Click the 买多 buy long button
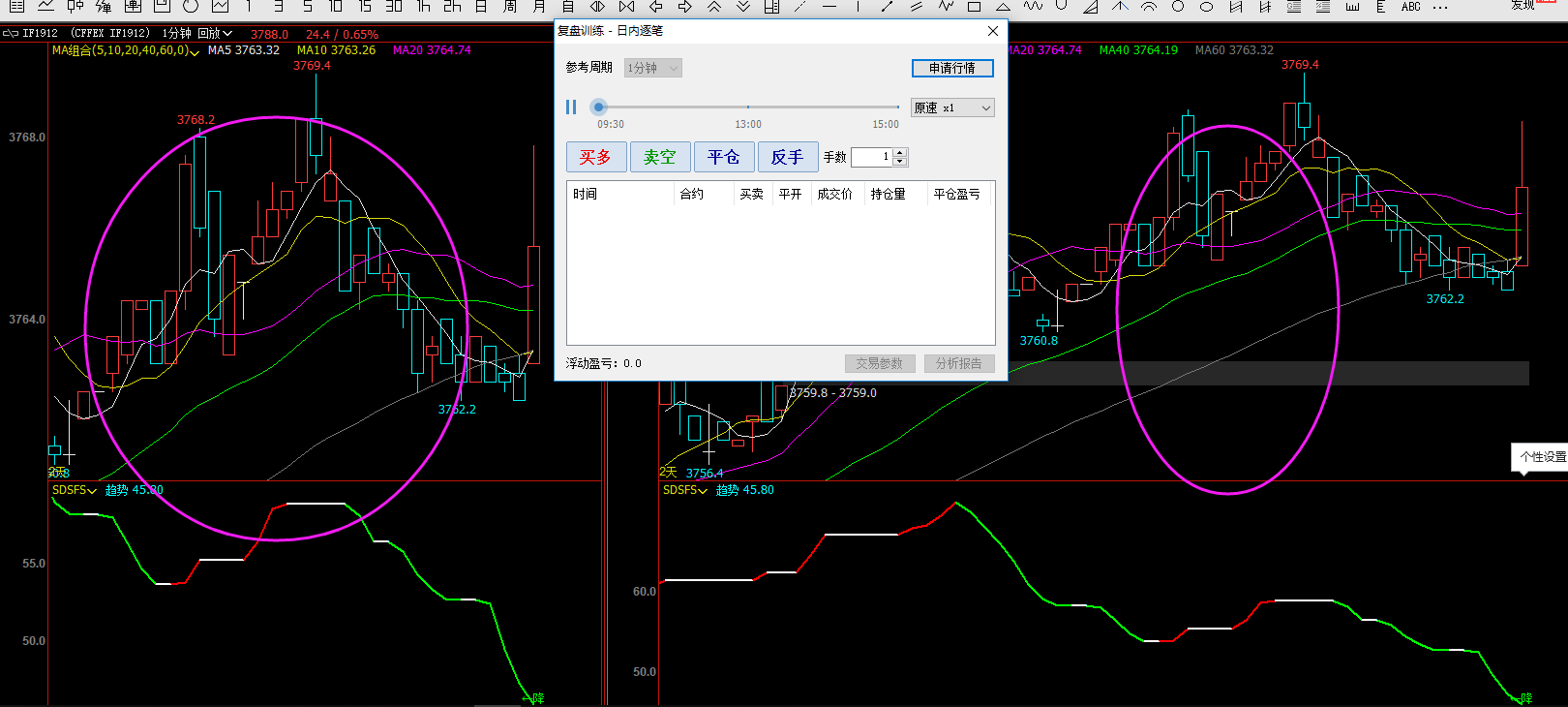This screenshot has height=707, width=1568. coord(595,157)
